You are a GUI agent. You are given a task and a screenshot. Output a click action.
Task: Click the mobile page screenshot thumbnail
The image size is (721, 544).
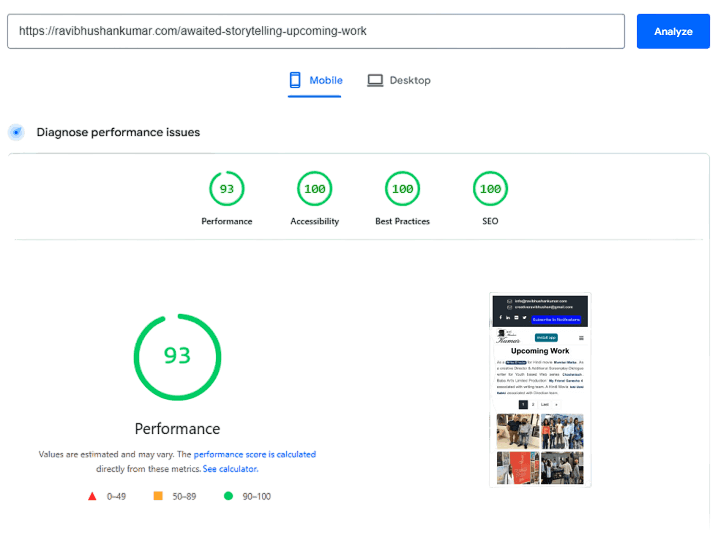click(540, 390)
